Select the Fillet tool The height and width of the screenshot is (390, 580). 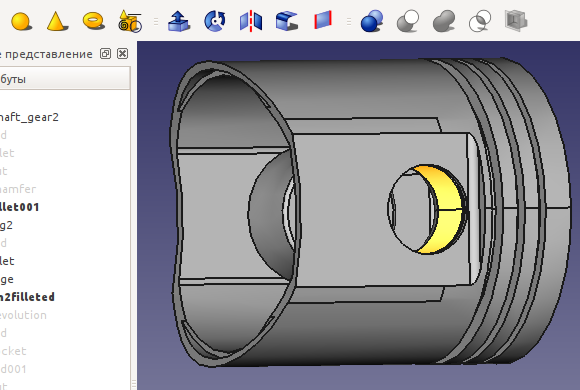pos(287,21)
